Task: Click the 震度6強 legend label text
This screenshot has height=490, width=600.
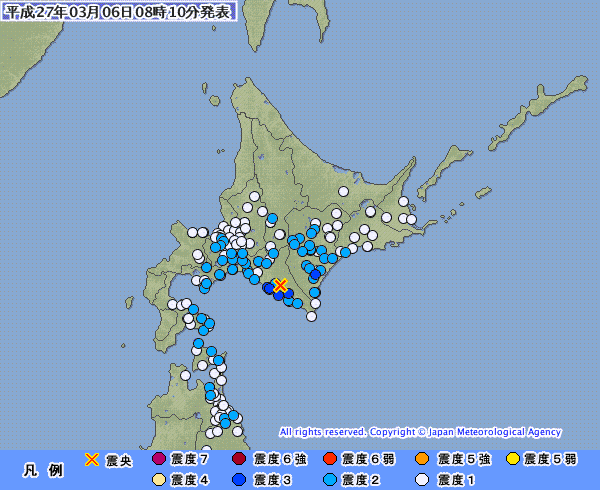Action: 280,459
